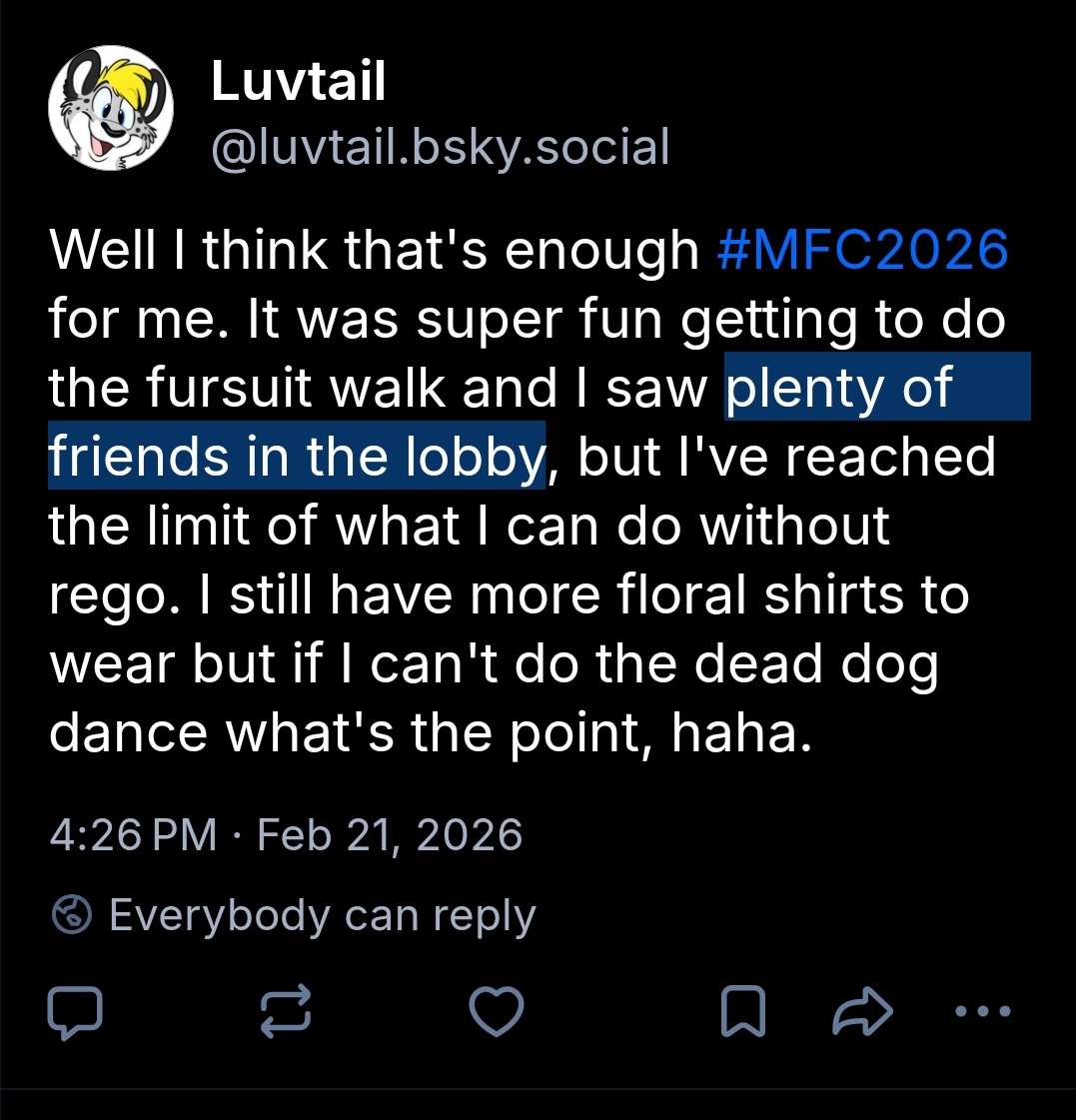Tap the "Everybody can reply" label
The height and width of the screenshot is (1120, 1076).
322,915
